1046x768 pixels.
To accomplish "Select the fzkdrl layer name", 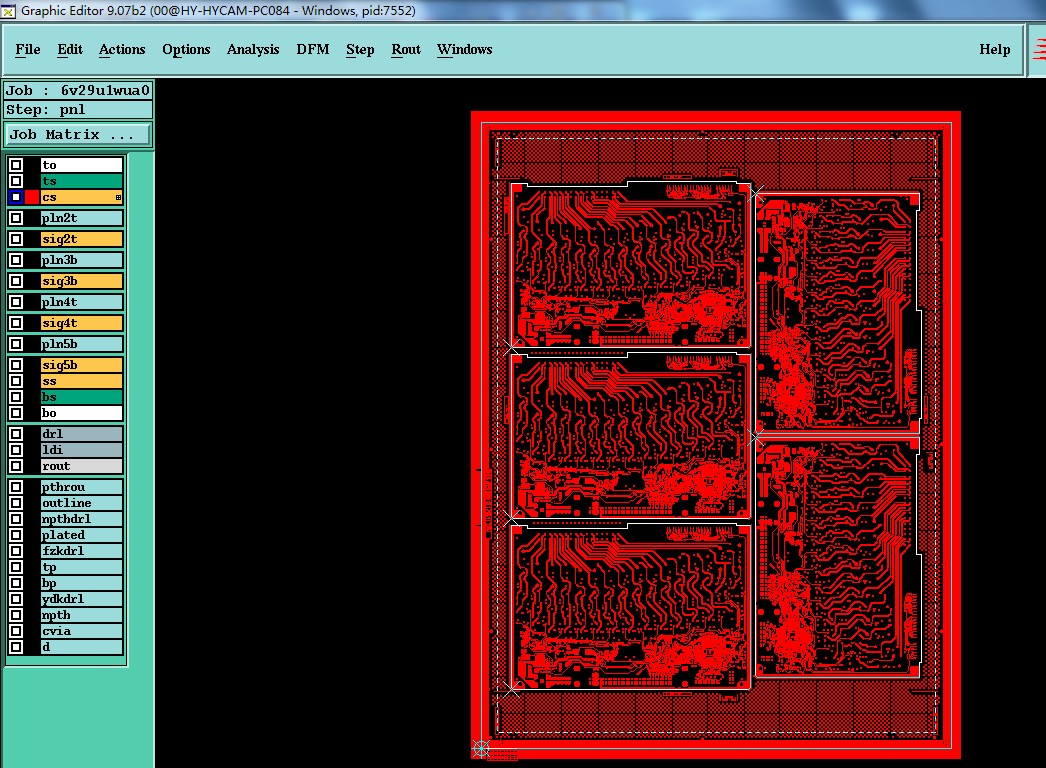I will 81,551.
